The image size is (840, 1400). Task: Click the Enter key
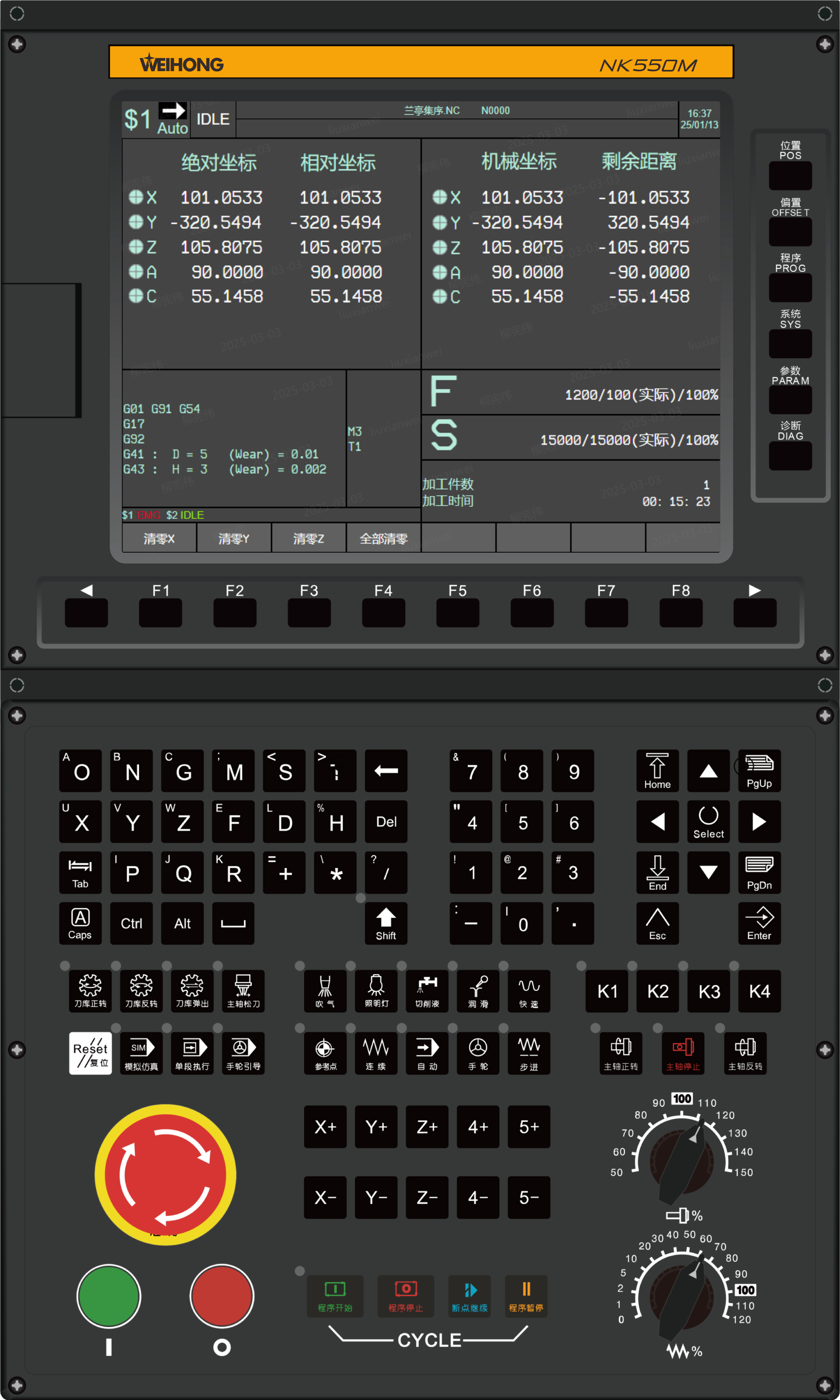coord(759,923)
